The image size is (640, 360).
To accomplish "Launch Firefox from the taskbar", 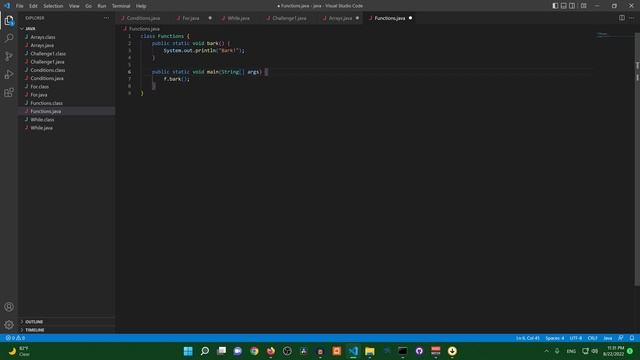I will [x=271, y=351].
